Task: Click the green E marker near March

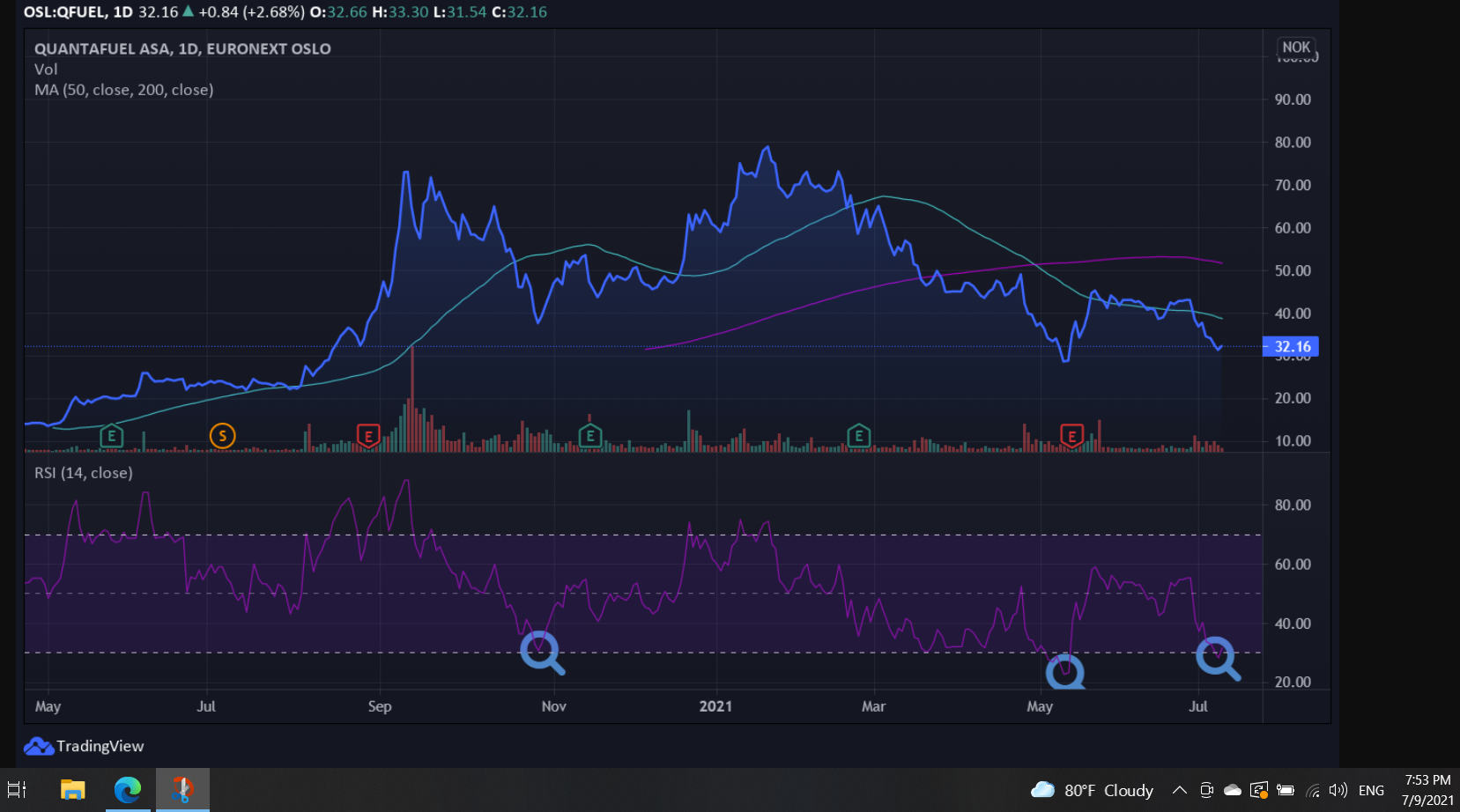Action: tap(859, 435)
